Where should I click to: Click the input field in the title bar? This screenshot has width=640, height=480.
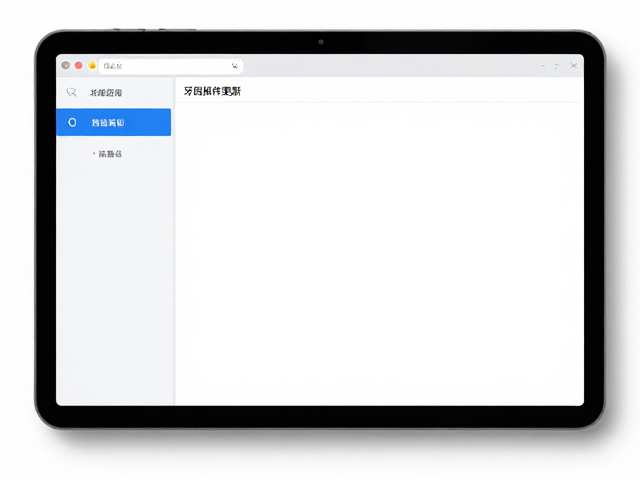(171, 66)
